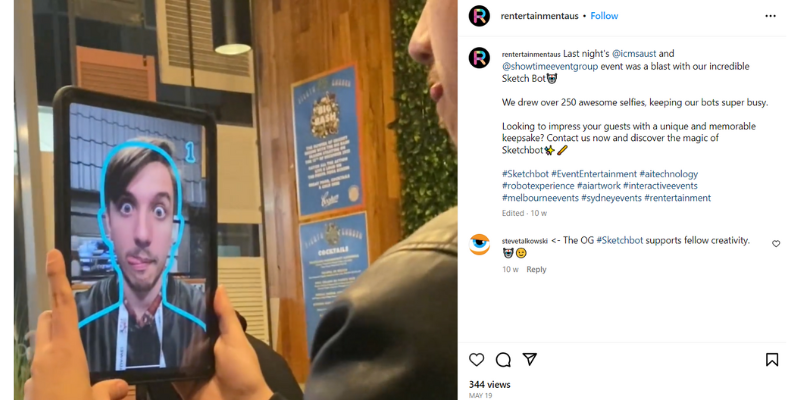This screenshot has height=400, width=800.
Task: Open the #melbourneevents hashtag
Action: [540, 198]
